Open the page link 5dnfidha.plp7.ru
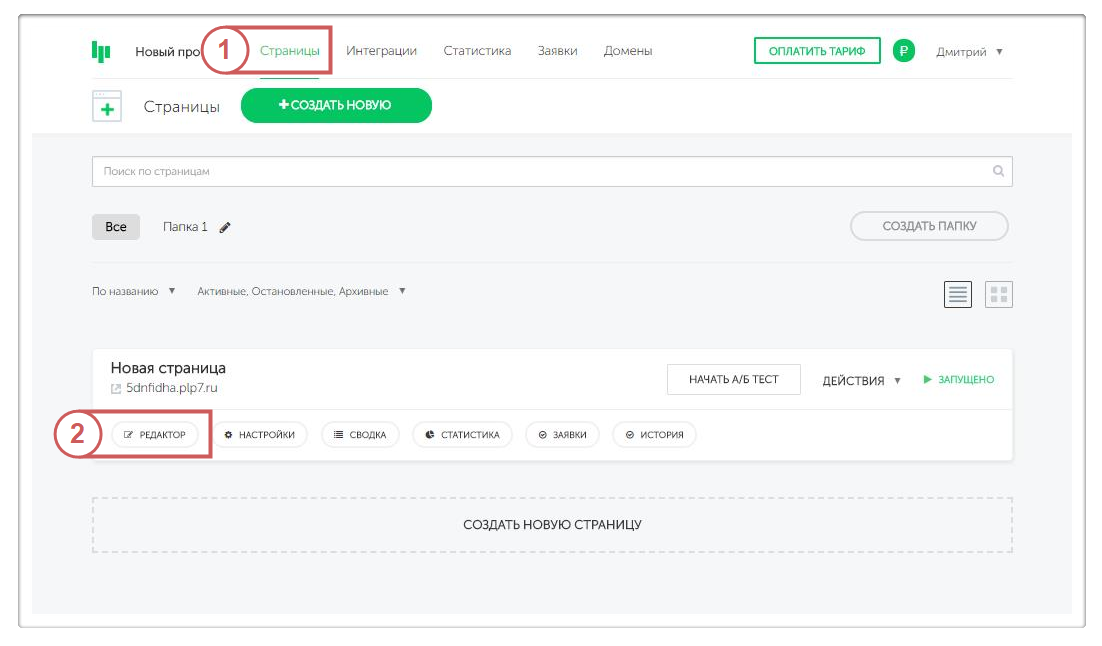This screenshot has width=1102, height=646. [171, 388]
